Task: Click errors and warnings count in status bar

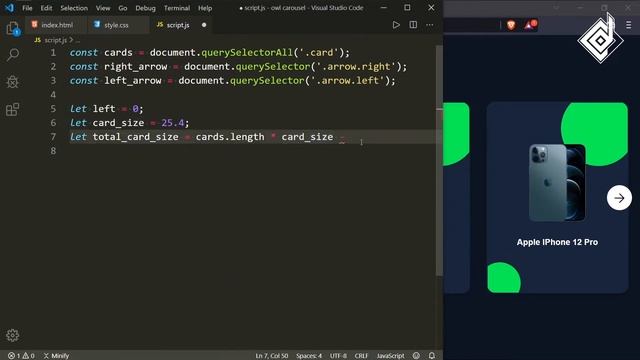Action: tap(22, 356)
